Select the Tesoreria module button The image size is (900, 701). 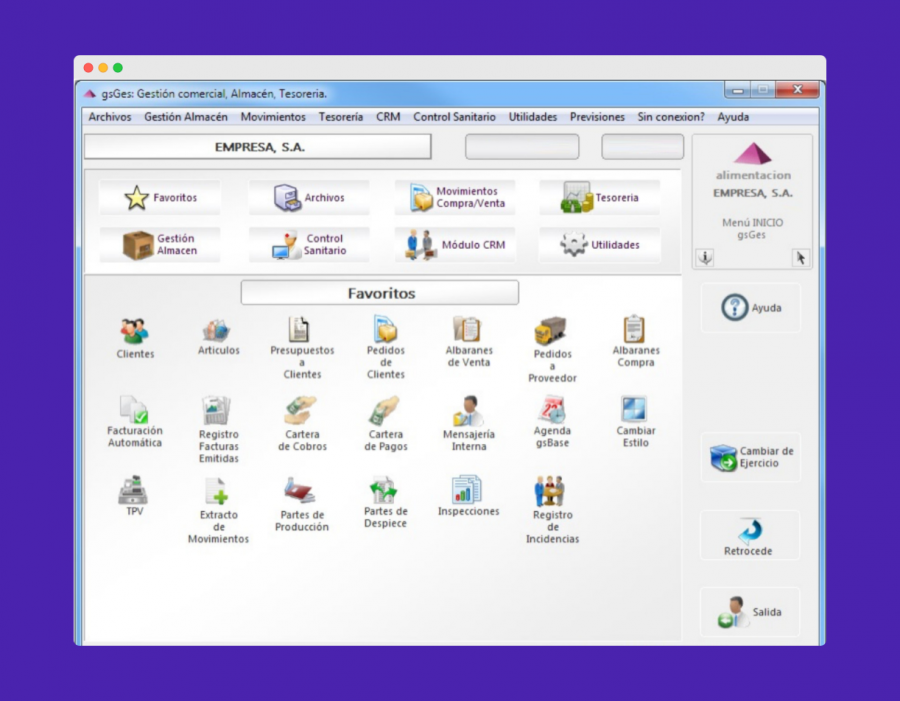click(x=600, y=197)
